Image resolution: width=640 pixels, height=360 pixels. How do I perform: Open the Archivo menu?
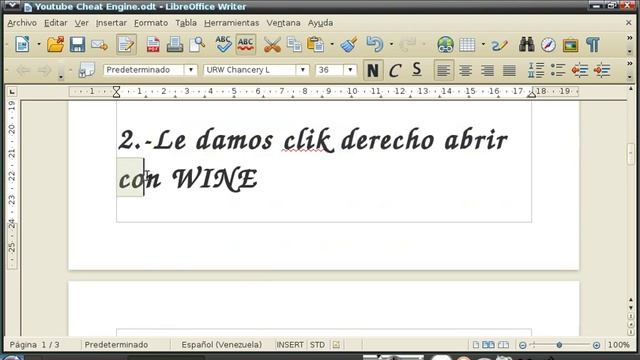pos(22,23)
